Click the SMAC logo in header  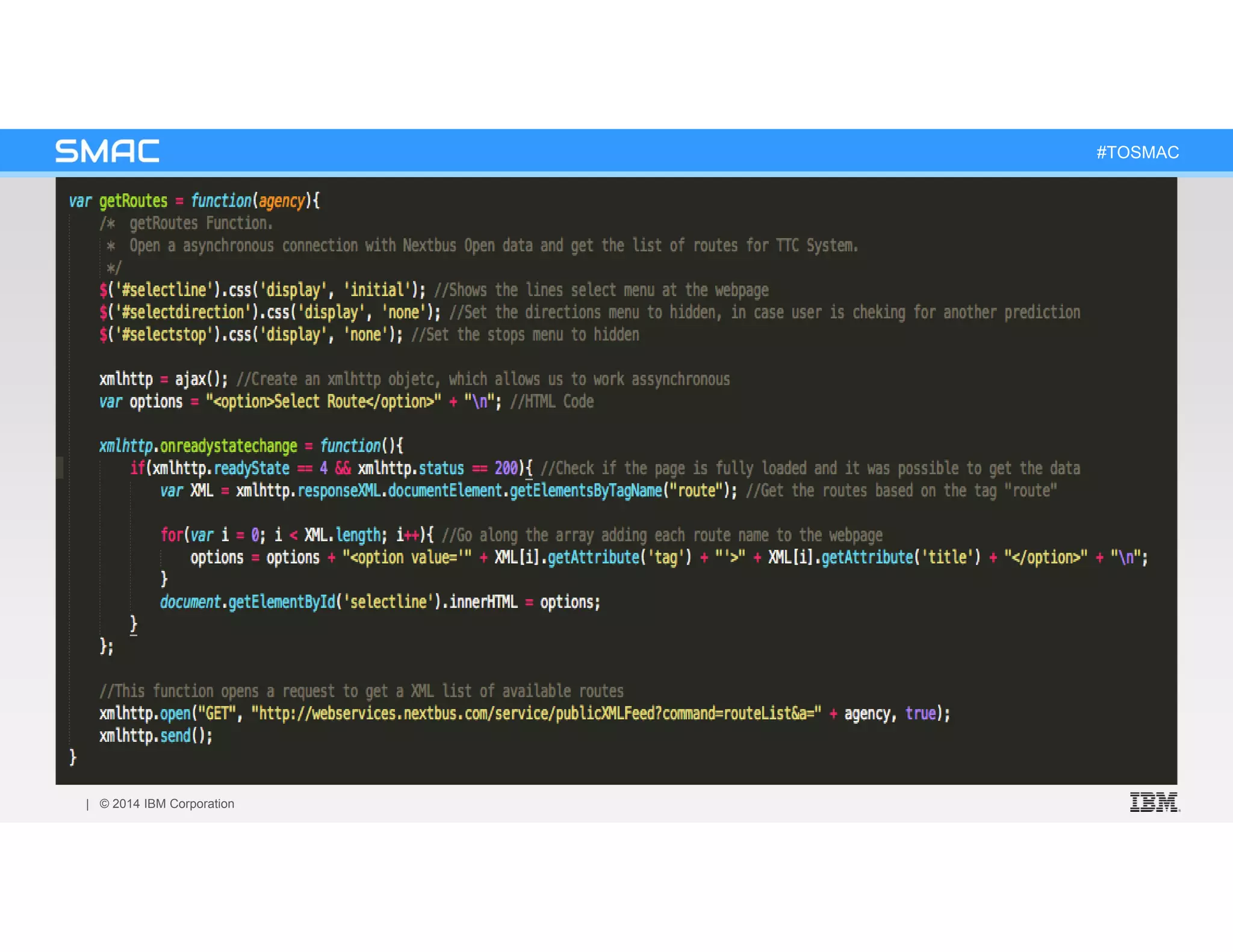point(107,151)
